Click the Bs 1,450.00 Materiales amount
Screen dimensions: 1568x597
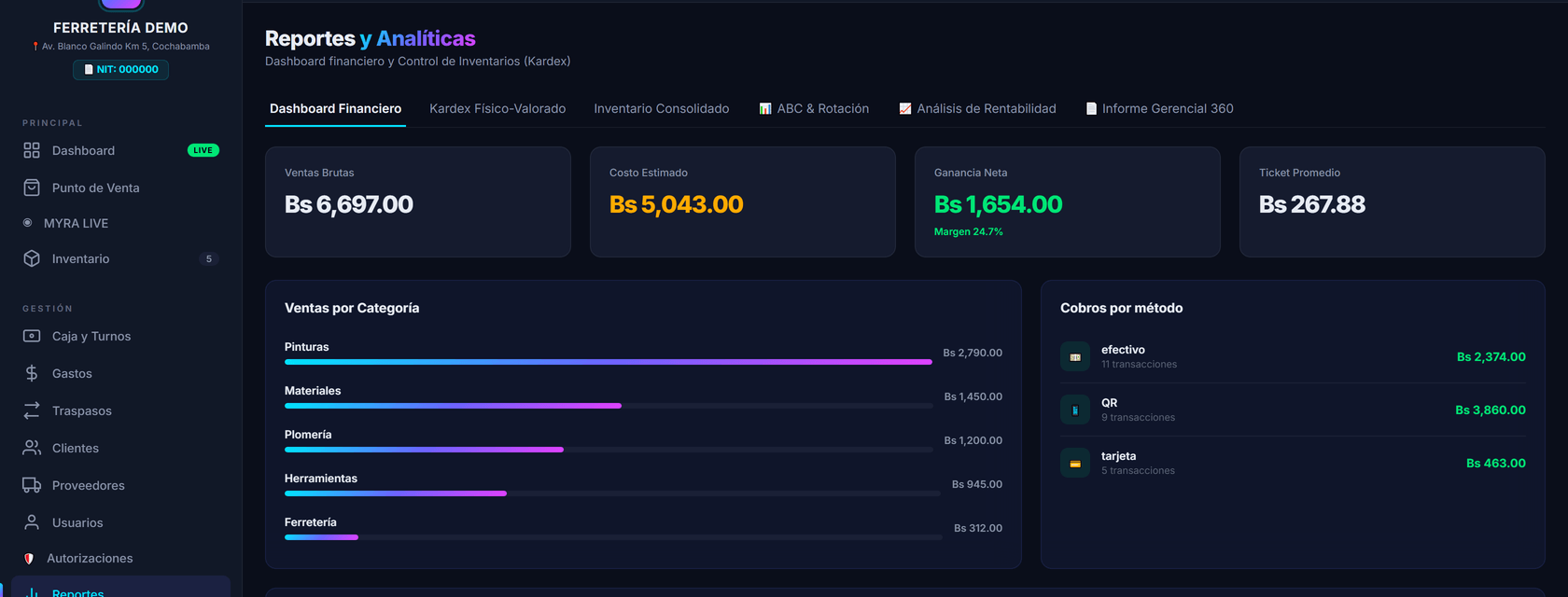(x=973, y=396)
